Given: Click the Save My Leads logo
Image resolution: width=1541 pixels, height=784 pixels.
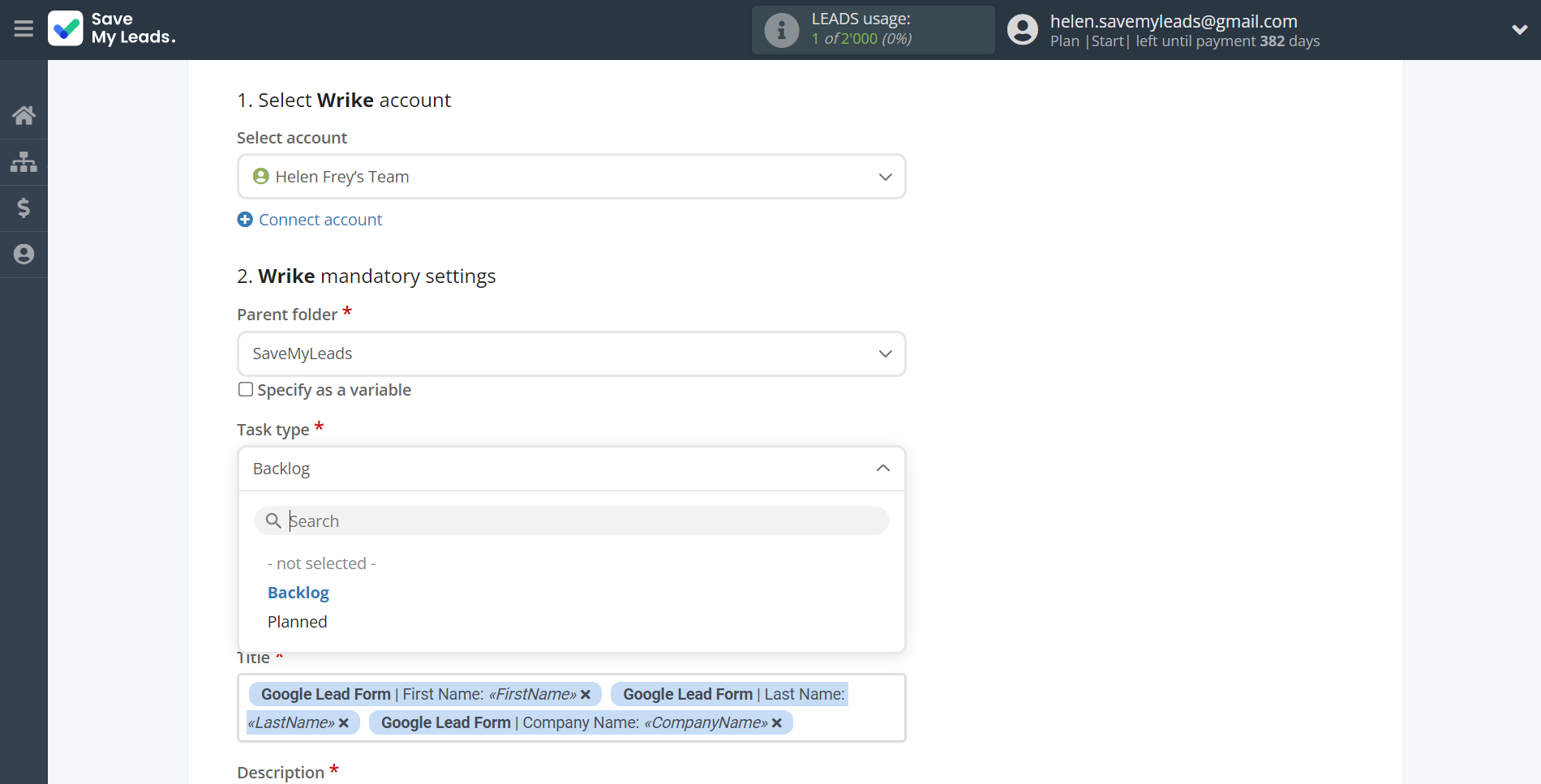Looking at the screenshot, I should (x=112, y=28).
